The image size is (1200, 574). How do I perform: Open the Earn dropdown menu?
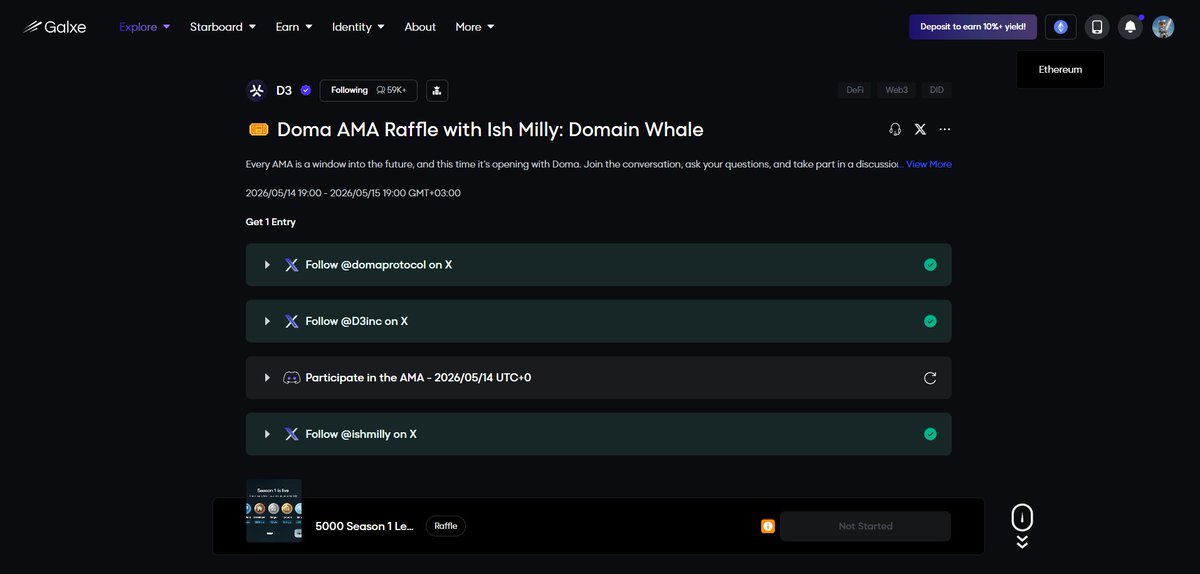pos(294,27)
